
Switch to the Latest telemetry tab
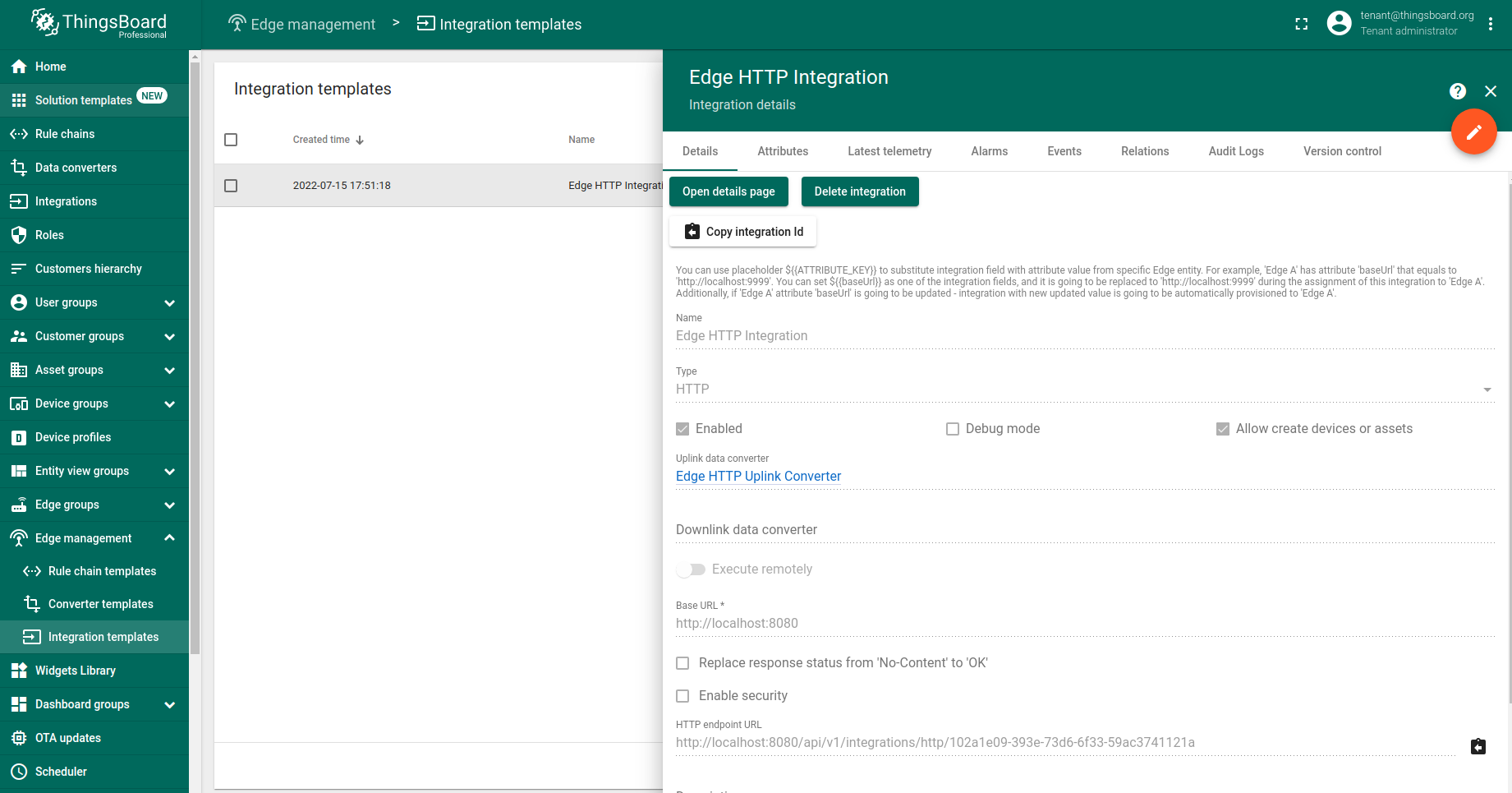pyautogui.click(x=889, y=151)
